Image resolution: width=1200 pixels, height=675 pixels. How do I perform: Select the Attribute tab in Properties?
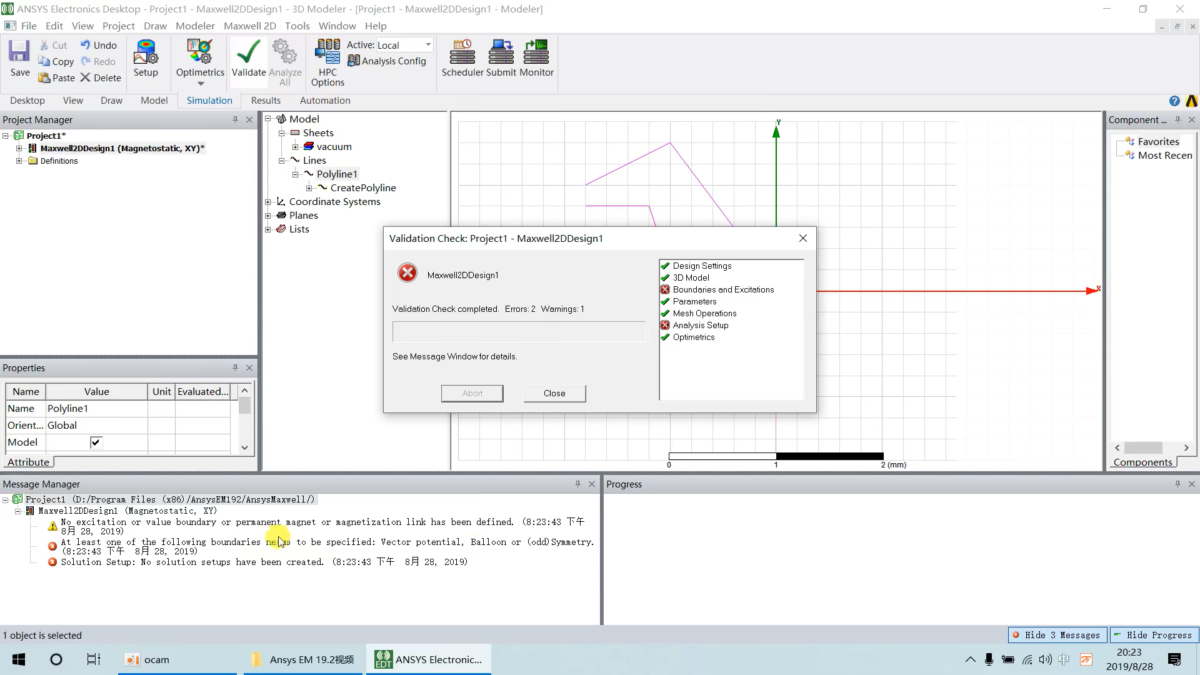coord(28,462)
